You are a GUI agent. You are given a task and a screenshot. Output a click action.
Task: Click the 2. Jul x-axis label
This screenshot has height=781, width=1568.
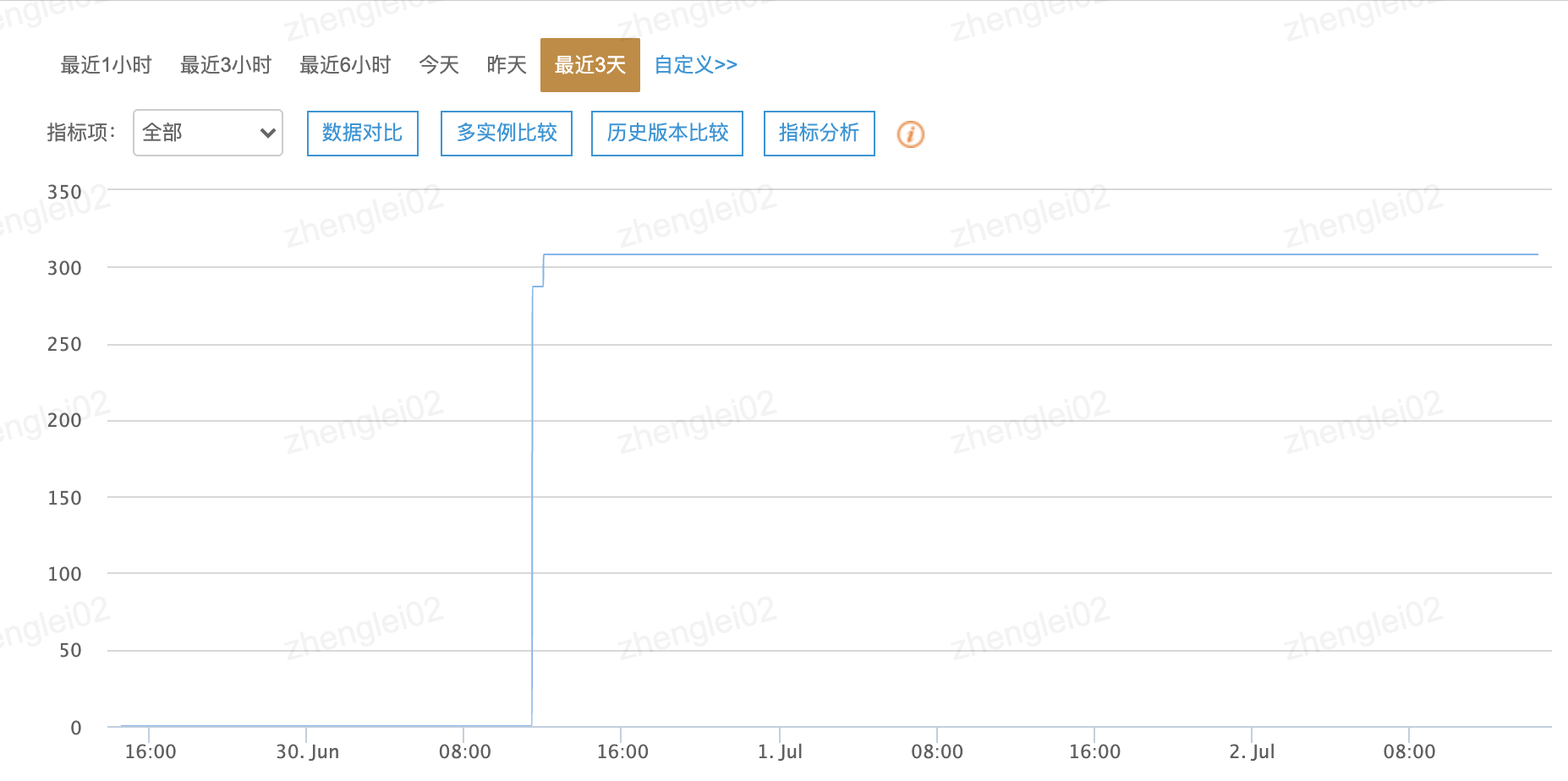[x=1252, y=751]
